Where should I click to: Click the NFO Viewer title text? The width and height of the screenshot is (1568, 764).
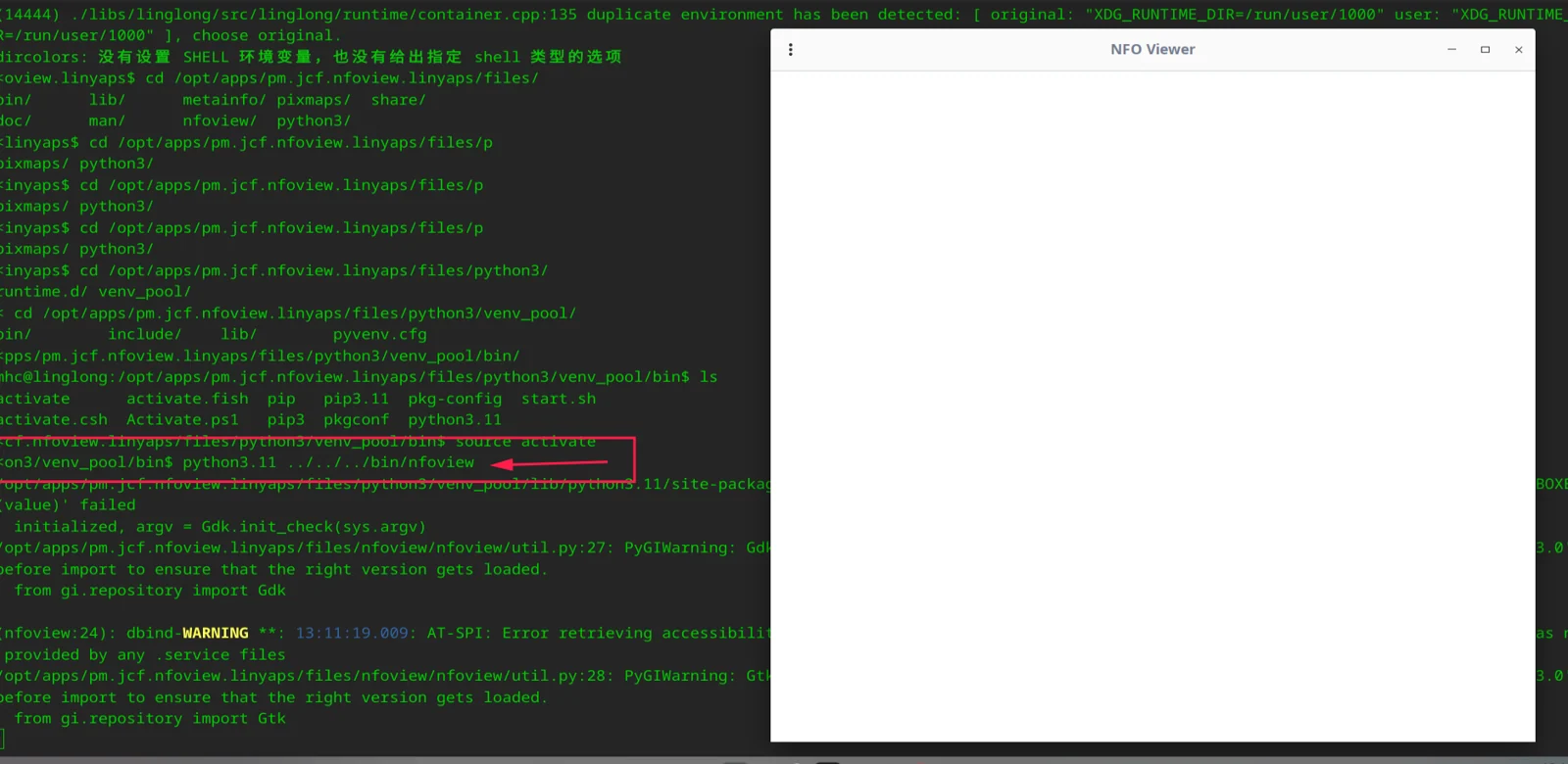1152,49
